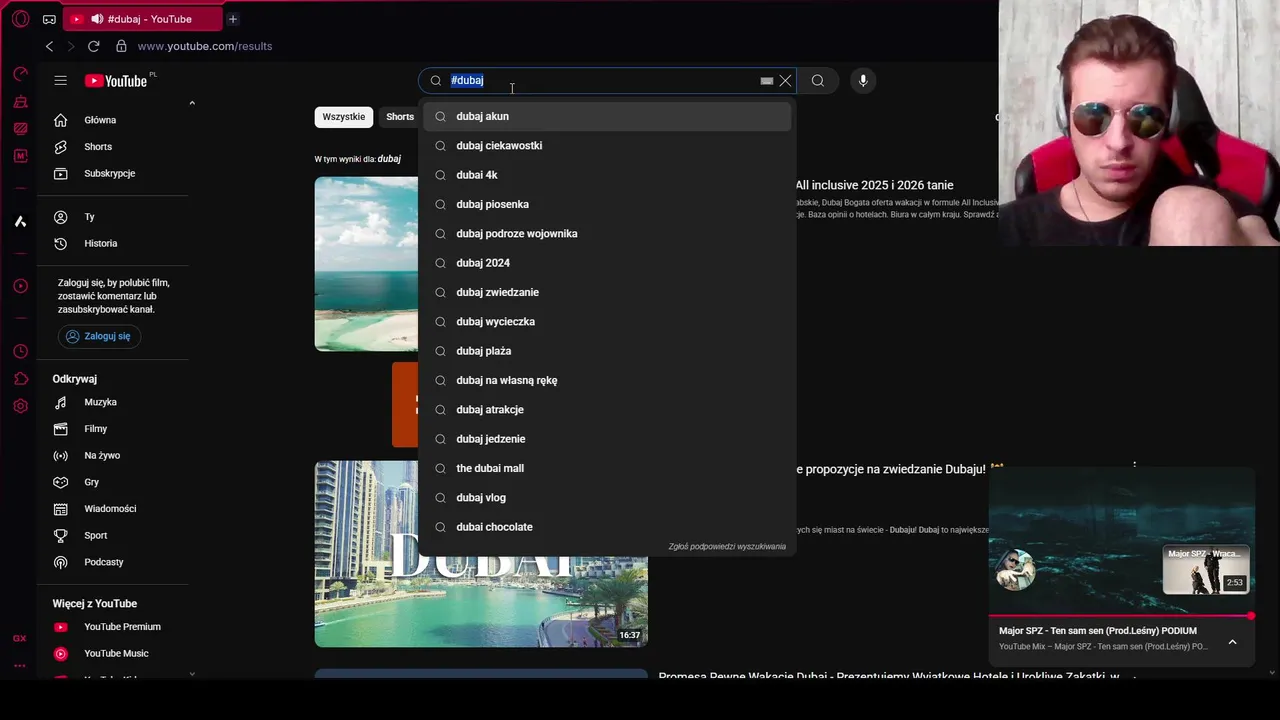Go to YouTube home via logo
This screenshot has height=720, width=1280.
116,81
